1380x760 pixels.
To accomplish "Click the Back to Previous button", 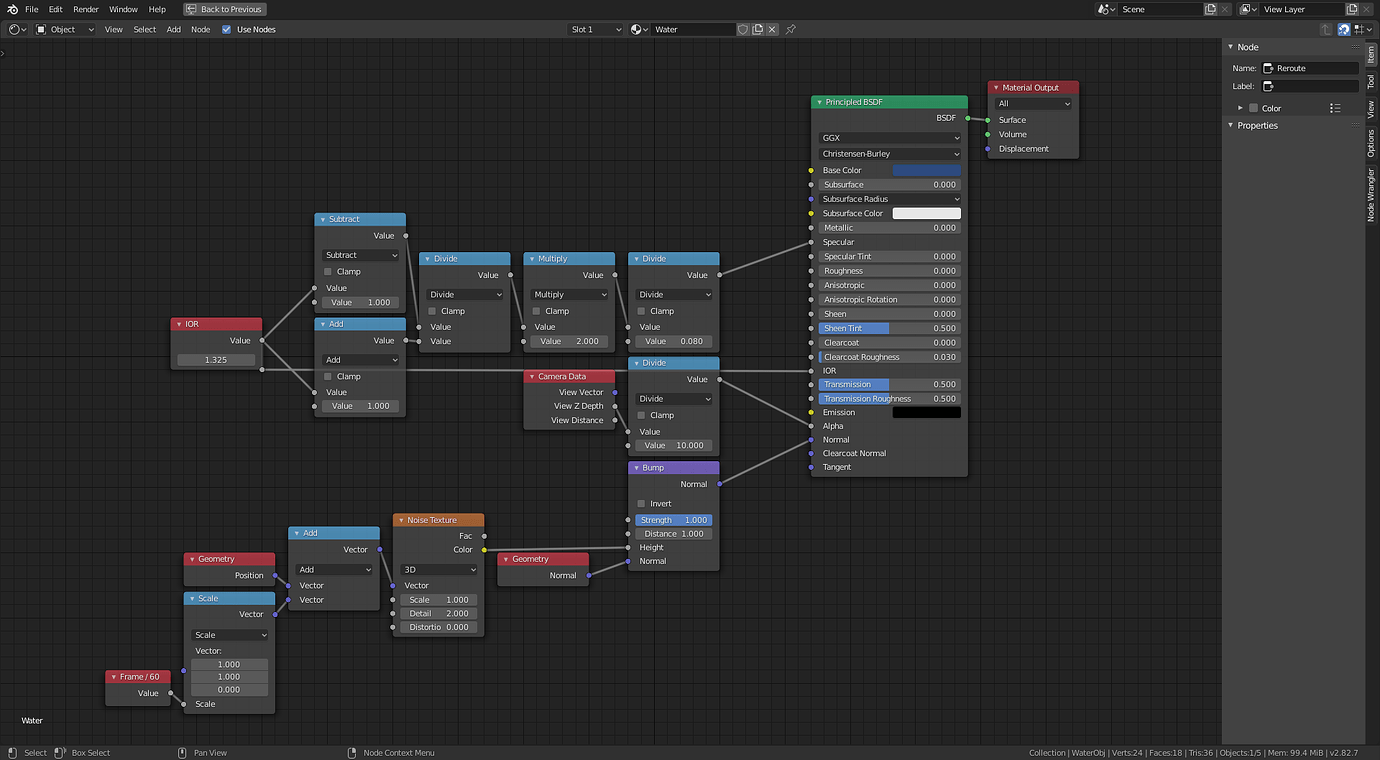I will tap(225, 9).
